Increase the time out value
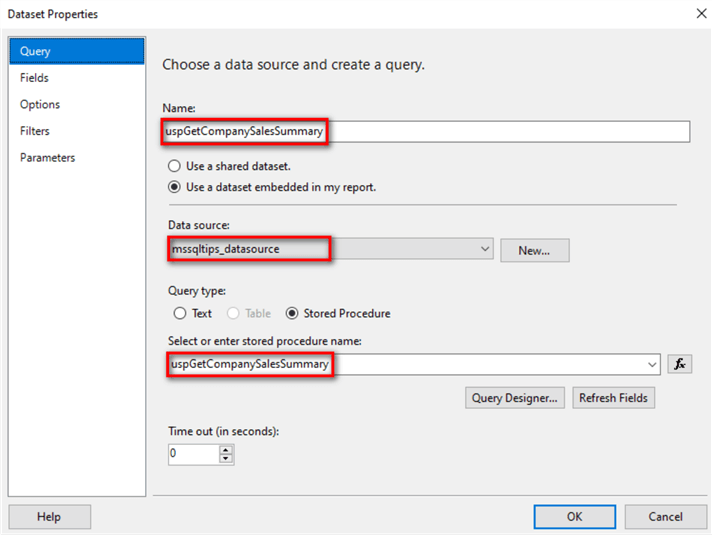The height and width of the screenshot is (535, 712). pyautogui.click(x=226, y=449)
